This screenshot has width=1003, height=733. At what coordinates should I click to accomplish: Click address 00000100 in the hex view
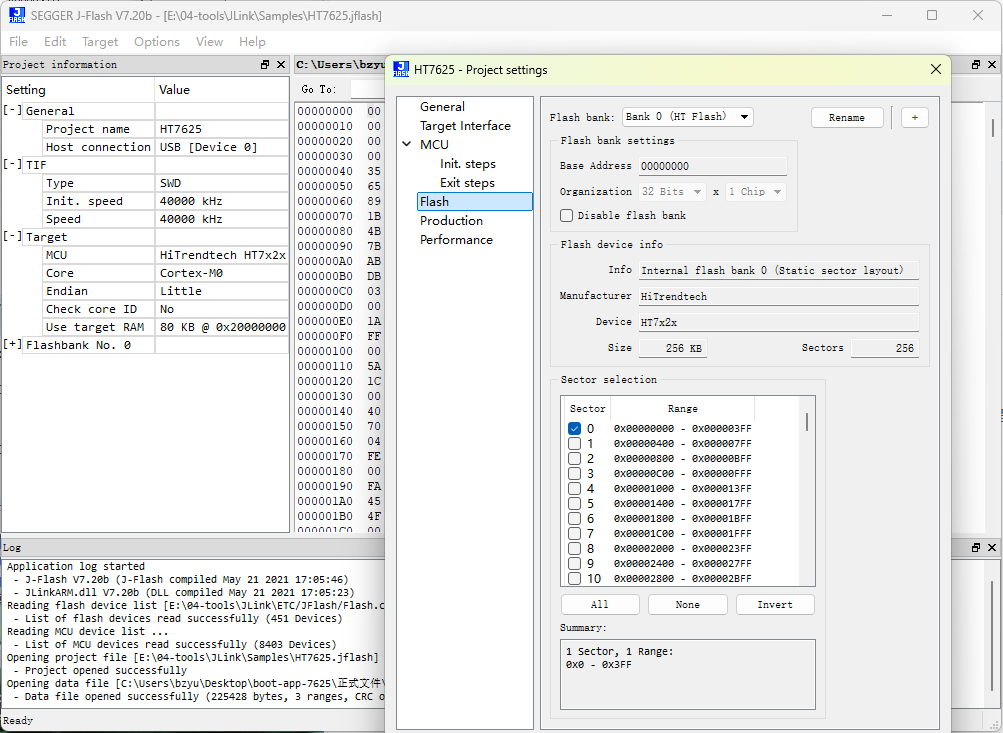pyautogui.click(x=325, y=351)
